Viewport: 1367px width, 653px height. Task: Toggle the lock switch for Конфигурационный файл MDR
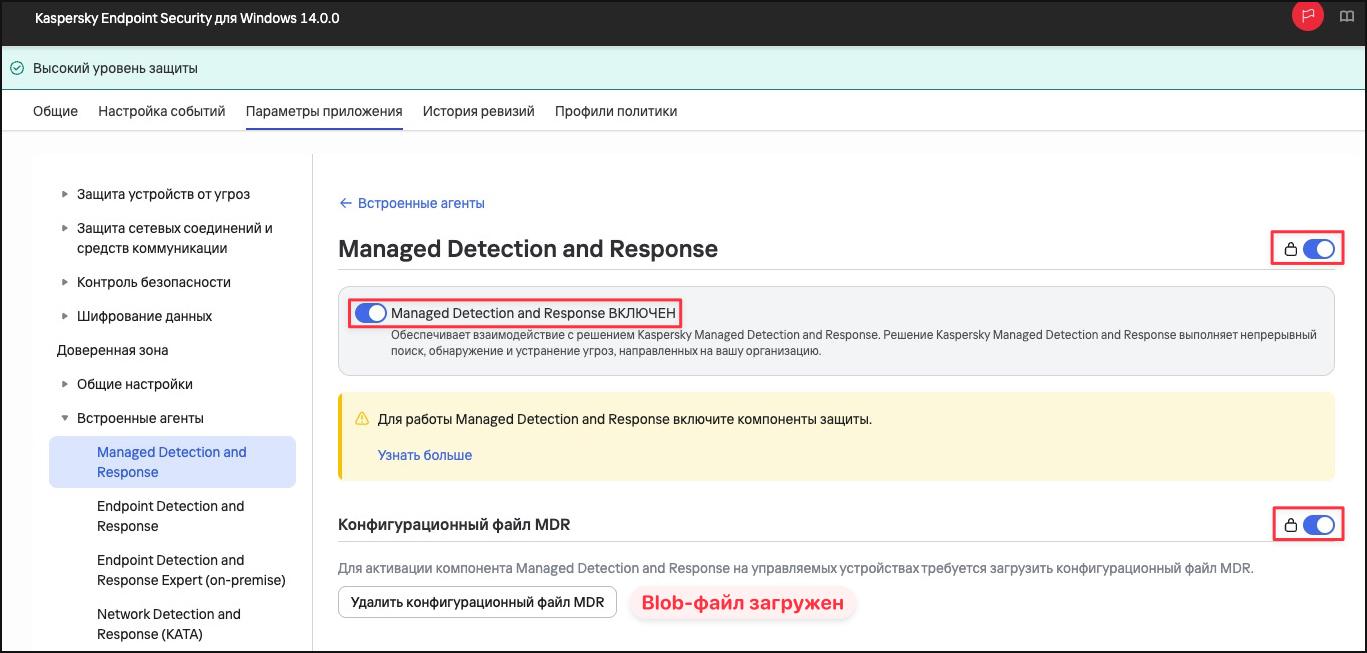click(1319, 525)
